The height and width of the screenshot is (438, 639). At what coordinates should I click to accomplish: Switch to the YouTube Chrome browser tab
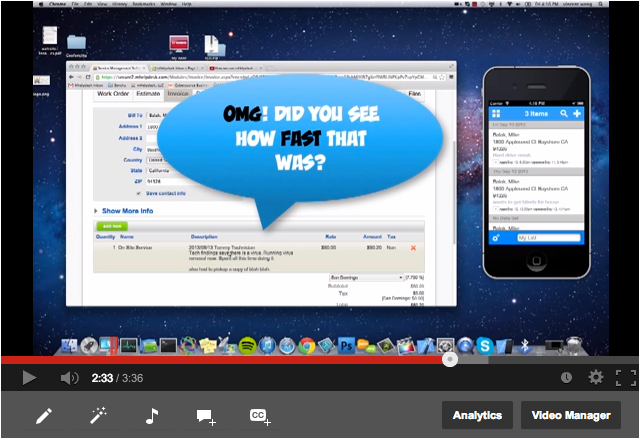point(235,68)
